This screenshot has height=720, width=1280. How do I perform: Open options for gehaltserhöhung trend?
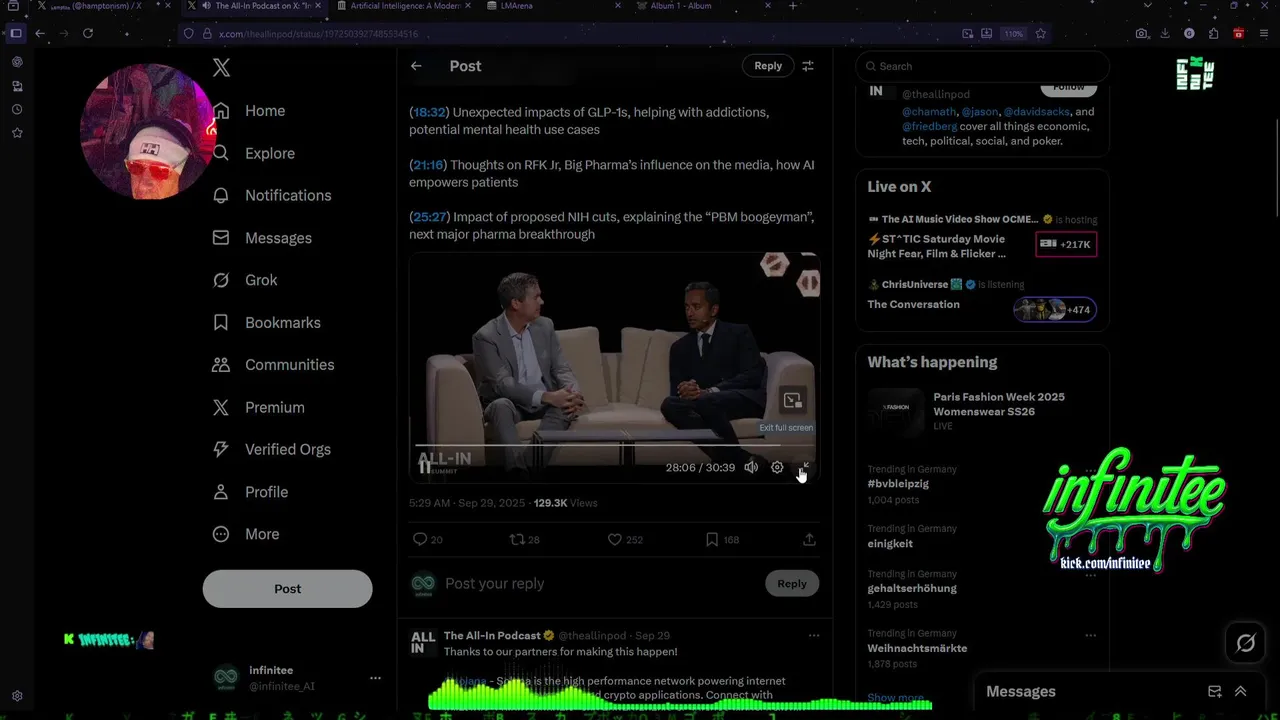[1091, 575]
